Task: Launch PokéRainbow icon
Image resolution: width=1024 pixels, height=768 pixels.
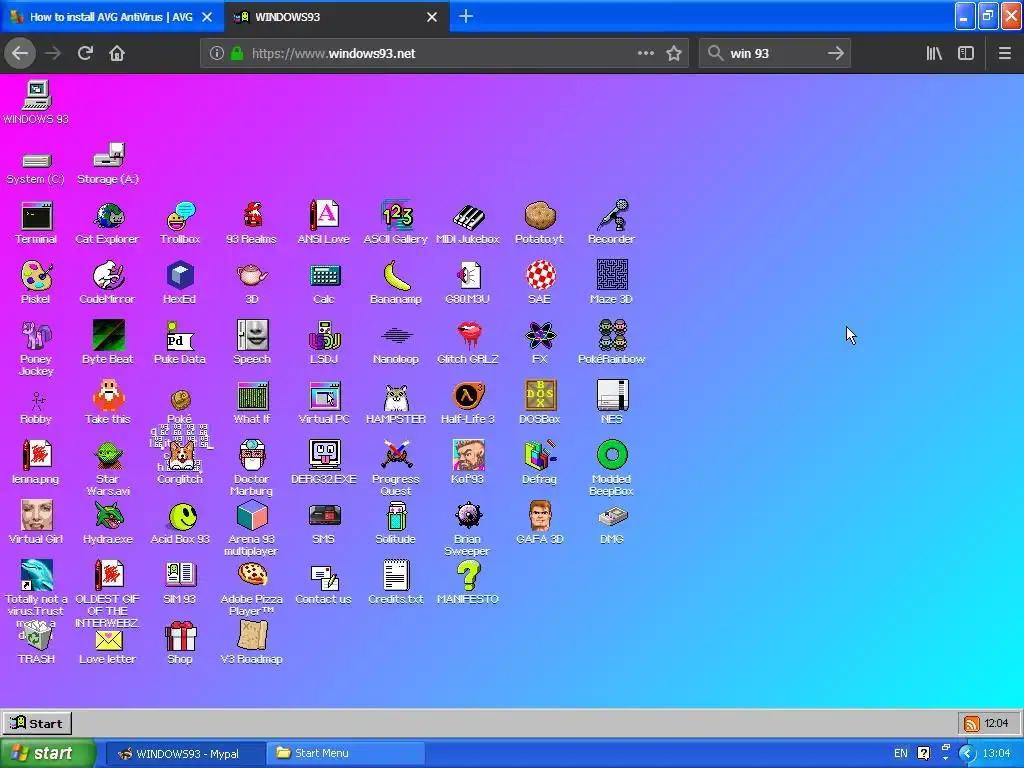Action: pos(612,342)
